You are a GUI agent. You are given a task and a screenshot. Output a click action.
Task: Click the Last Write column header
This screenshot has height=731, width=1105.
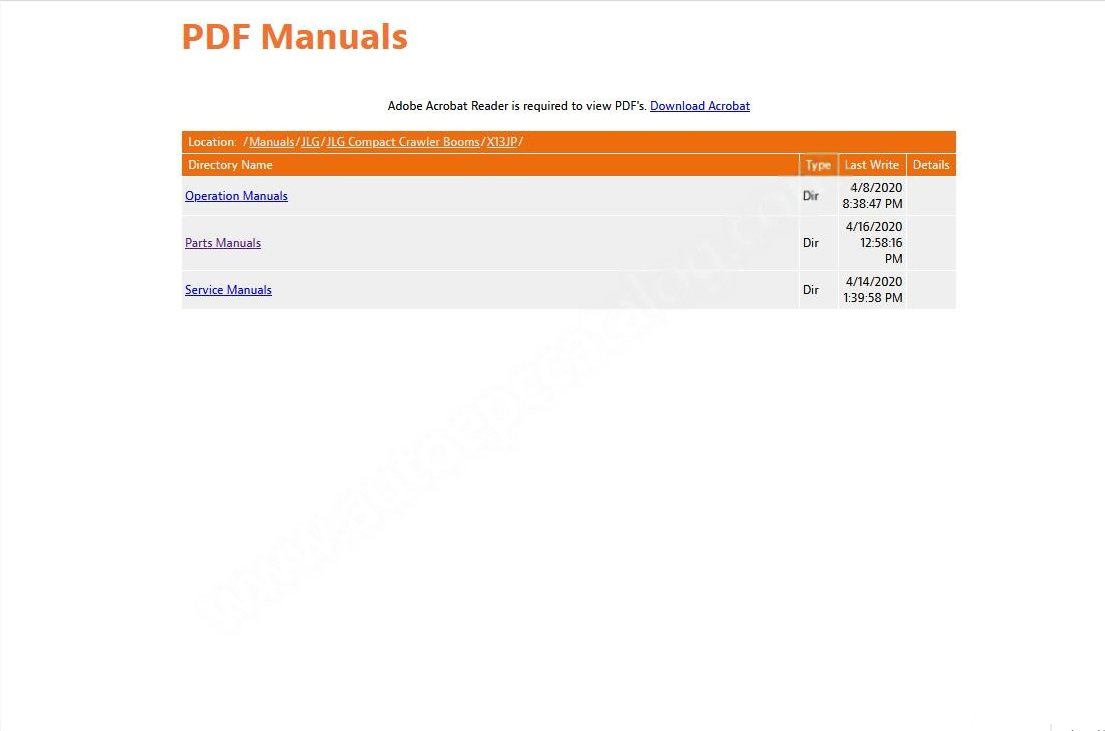pyautogui.click(x=871, y=165)
